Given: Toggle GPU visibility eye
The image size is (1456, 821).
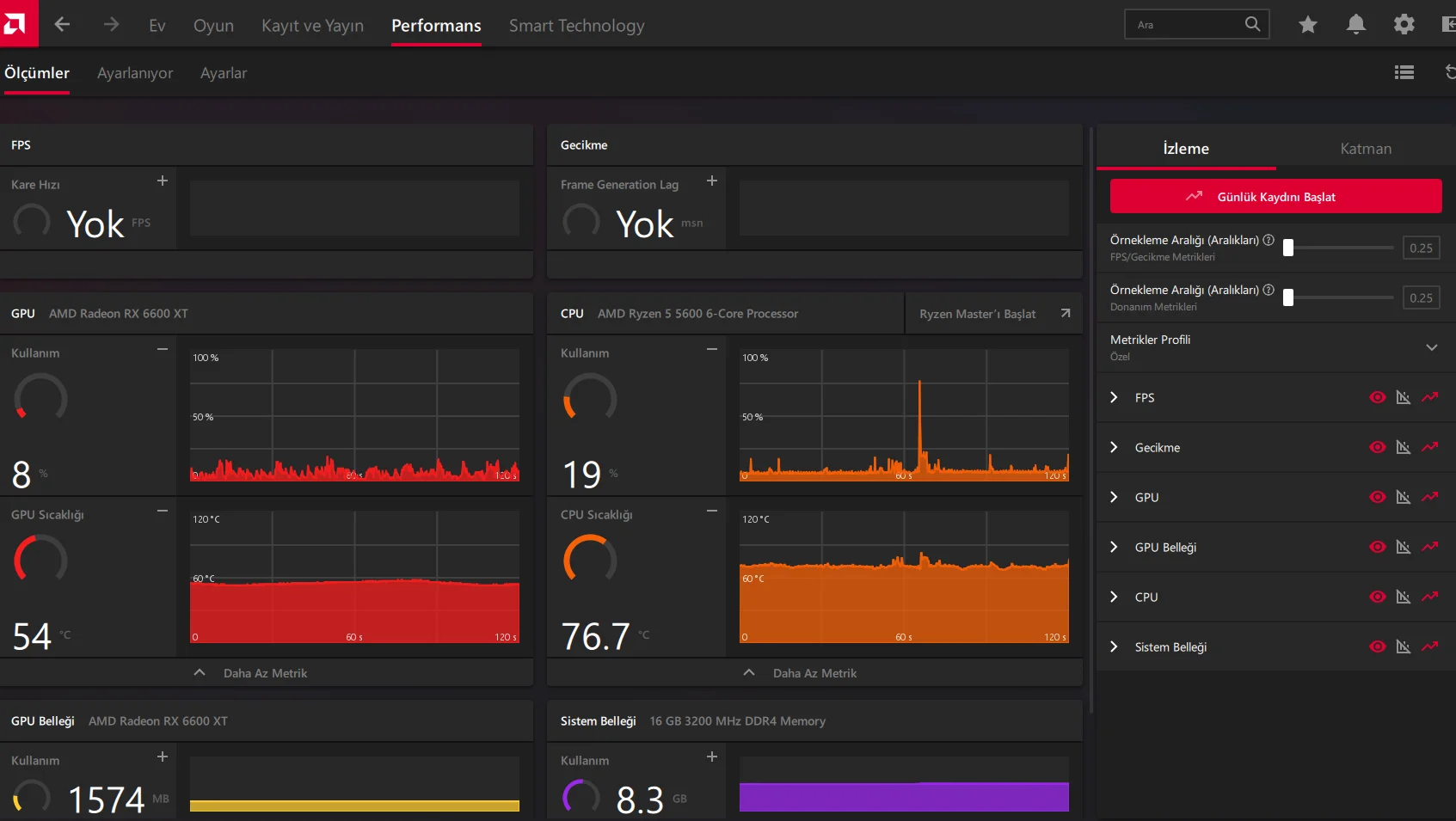Looking at the screenshot, I should point(1378,497).
